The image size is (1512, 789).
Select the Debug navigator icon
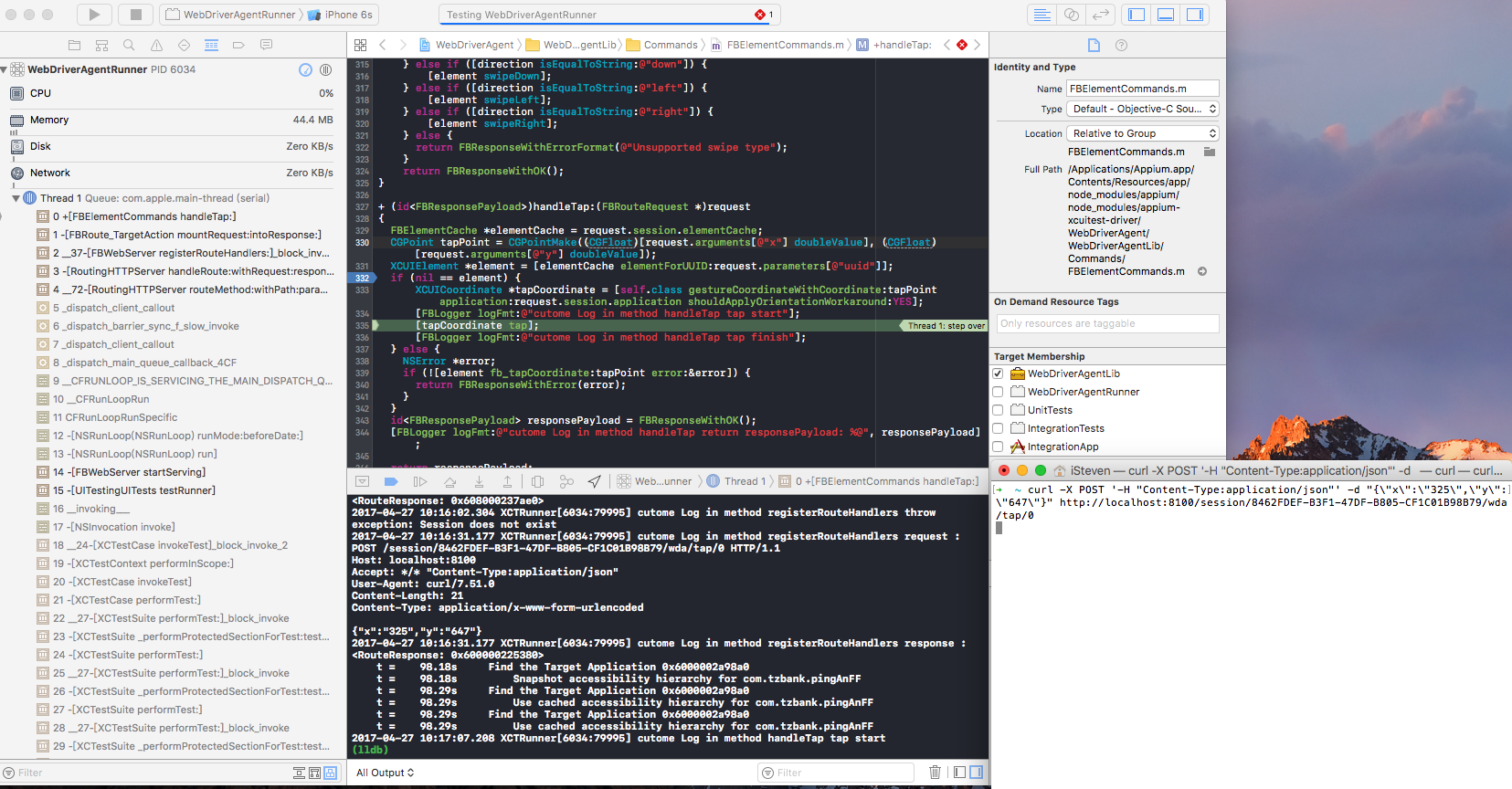coord(211,45)
